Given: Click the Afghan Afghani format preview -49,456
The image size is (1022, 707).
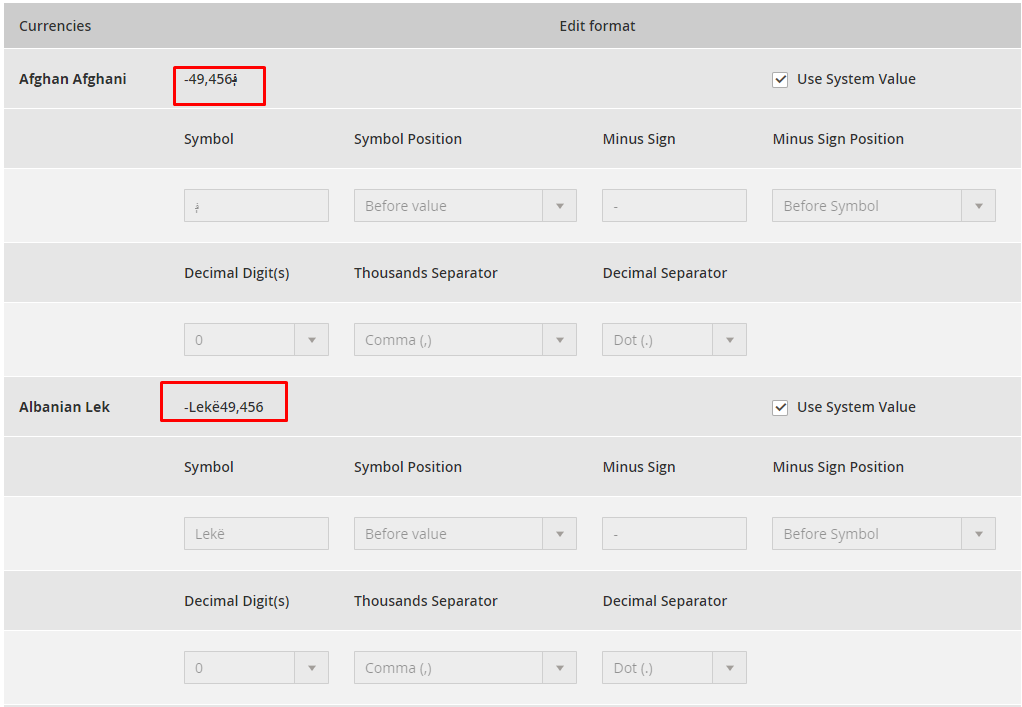Looking at the screenshot, I should [x=211, y=79].
